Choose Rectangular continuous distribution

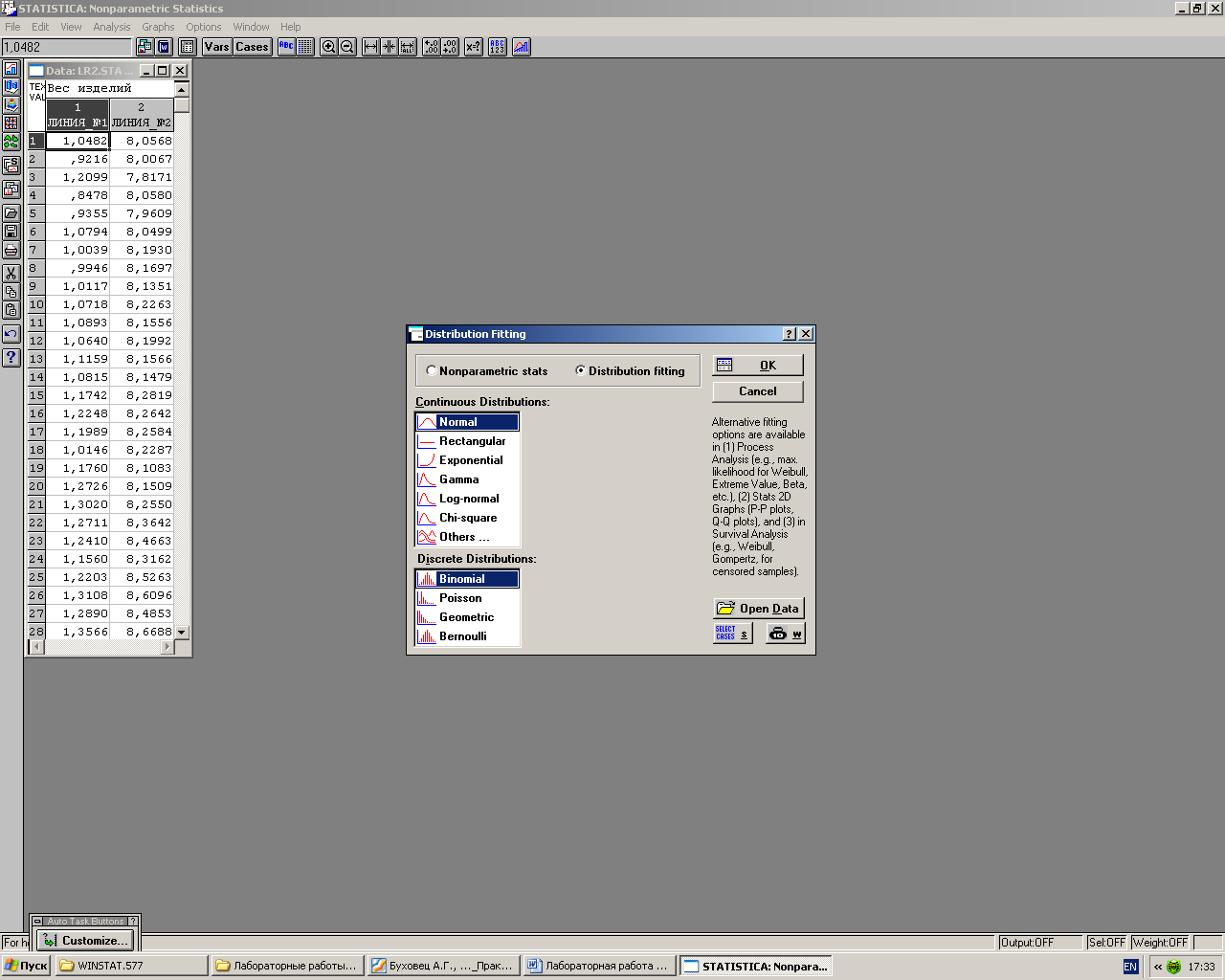click(467, 441)
